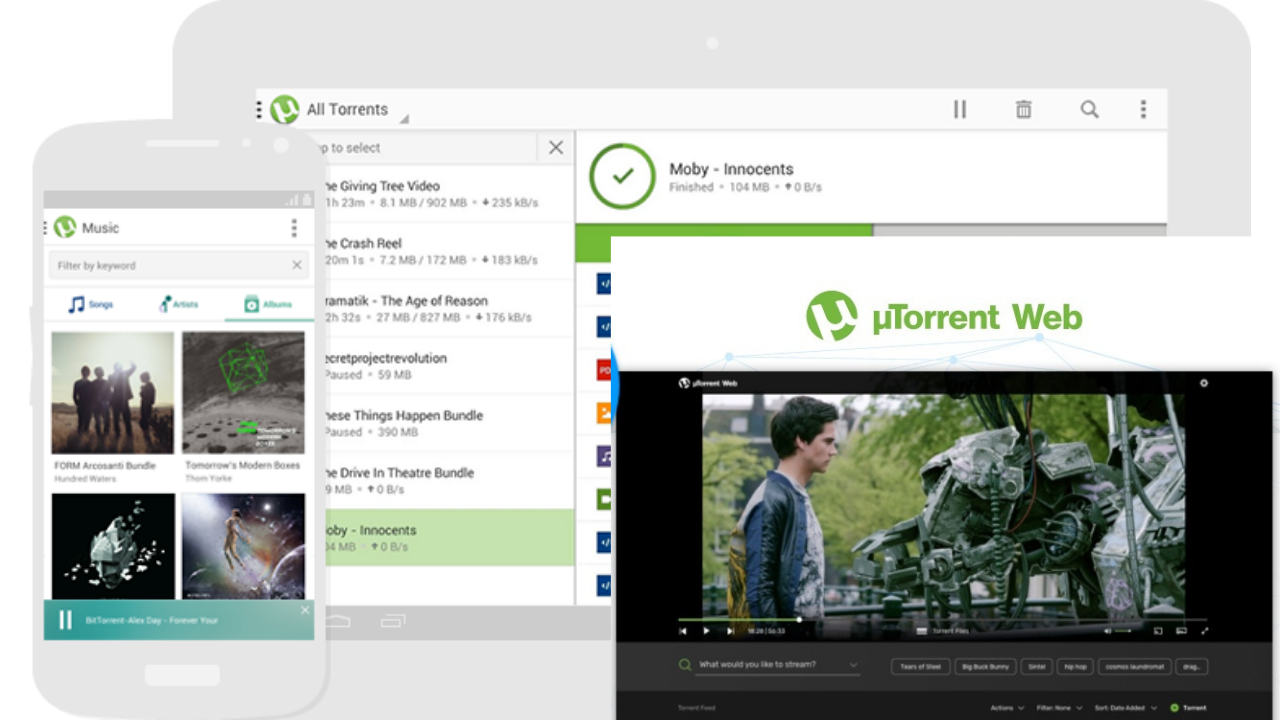Click the purple music file icon
Image resolution: width=1280 pixels, height=720 pixels.
pos(604,456)
